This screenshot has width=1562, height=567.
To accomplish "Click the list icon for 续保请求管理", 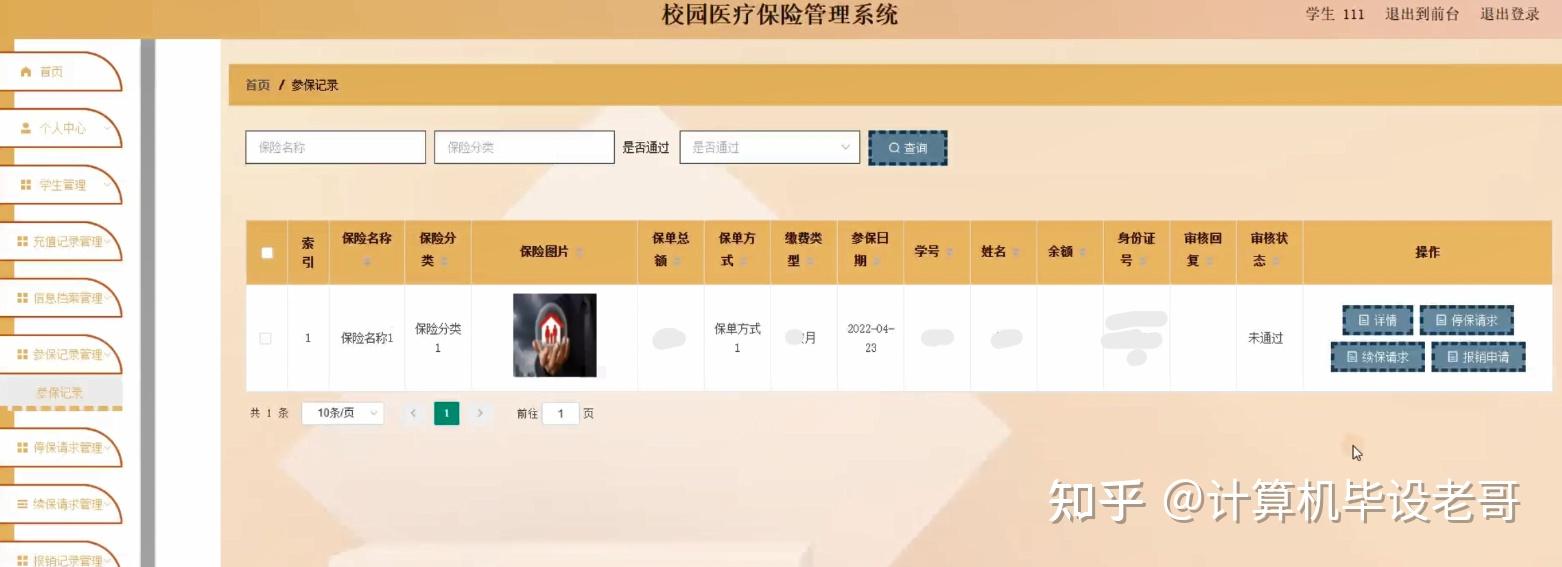I will coord(23,504).
